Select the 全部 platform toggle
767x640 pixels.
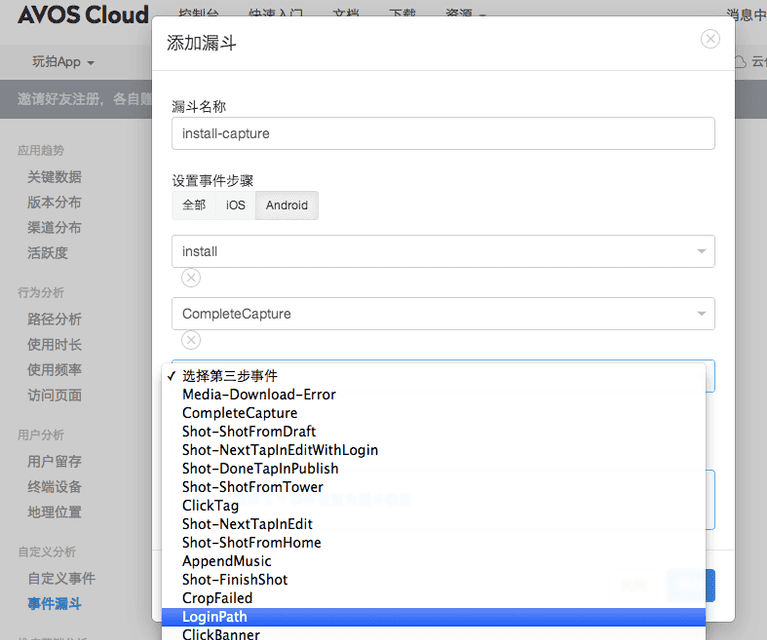click(x=193, y=205)
